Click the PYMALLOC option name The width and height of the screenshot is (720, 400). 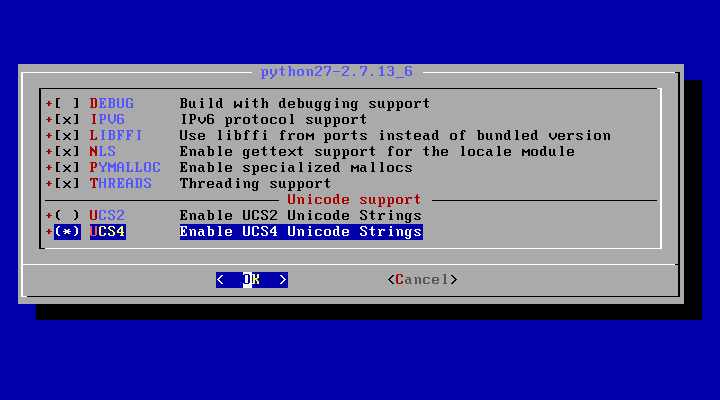pyautogui.click(x=125, y=168)
